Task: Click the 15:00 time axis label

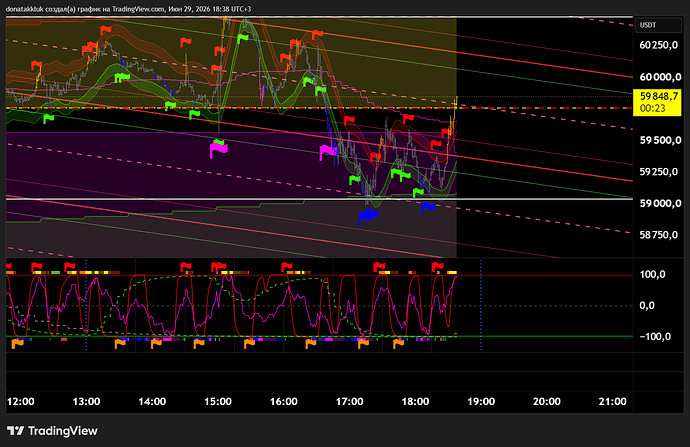Action: point(218,401)
